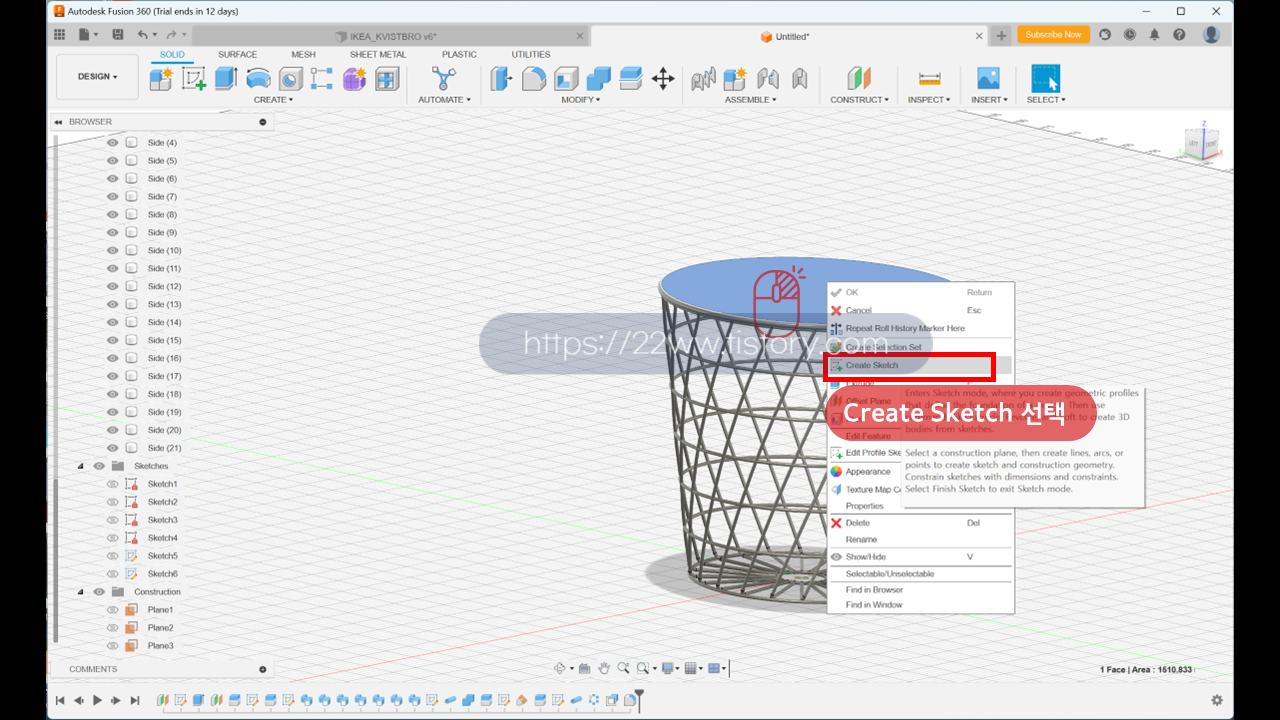Image resolution: width=1280 pixels, height=720 pixels.
Task: Open the MODIFY dropdown menu
Action: coord(580,100)
